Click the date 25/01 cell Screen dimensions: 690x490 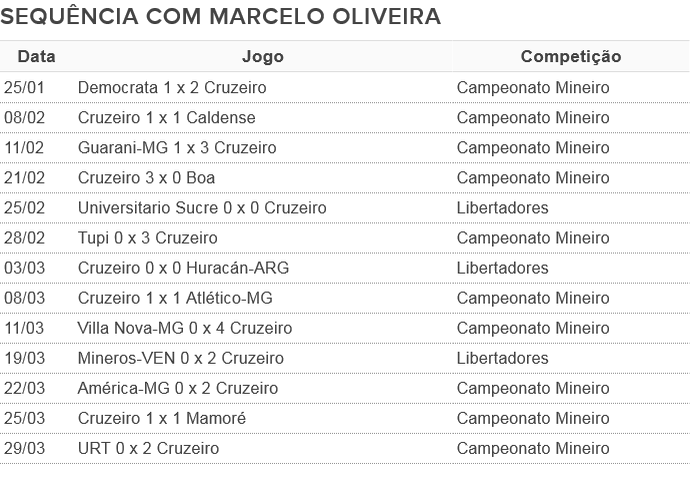click(24, 88)
